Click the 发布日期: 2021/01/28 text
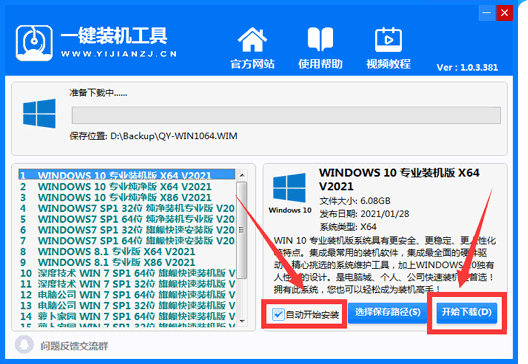 (364, 214)
